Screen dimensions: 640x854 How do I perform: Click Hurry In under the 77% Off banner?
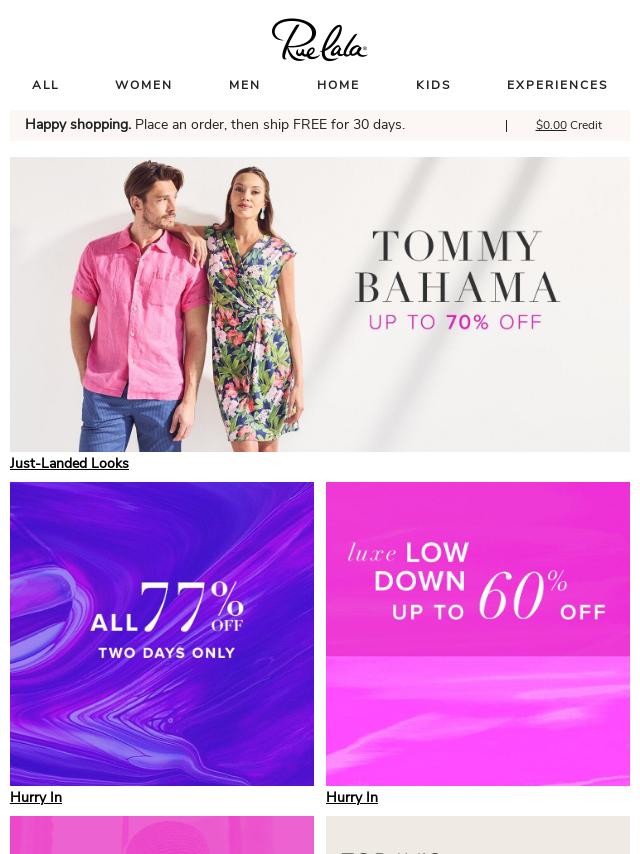[36, 797]
